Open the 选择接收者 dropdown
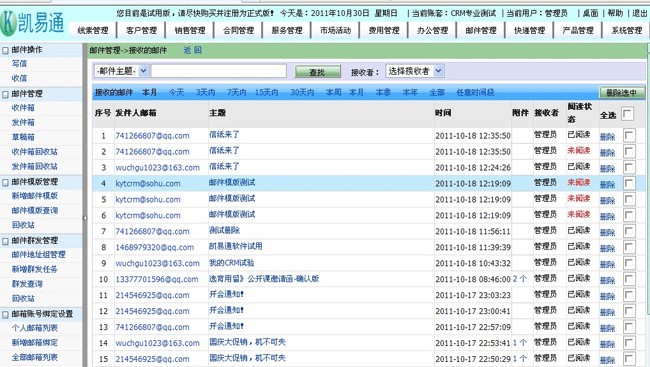 click(439, 71)
